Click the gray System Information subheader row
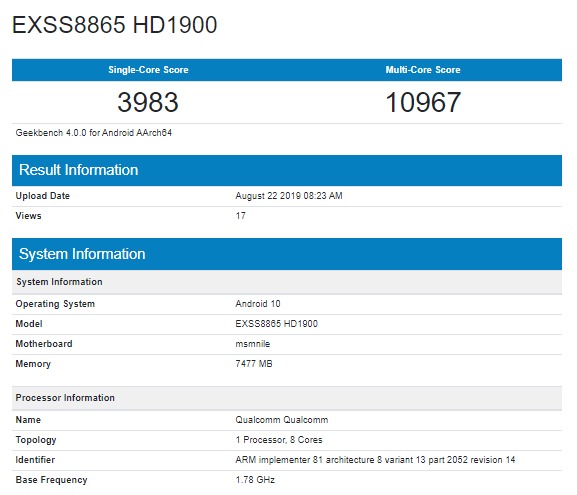The width and height of the screenshot is (577, 495). click(287, 282)
